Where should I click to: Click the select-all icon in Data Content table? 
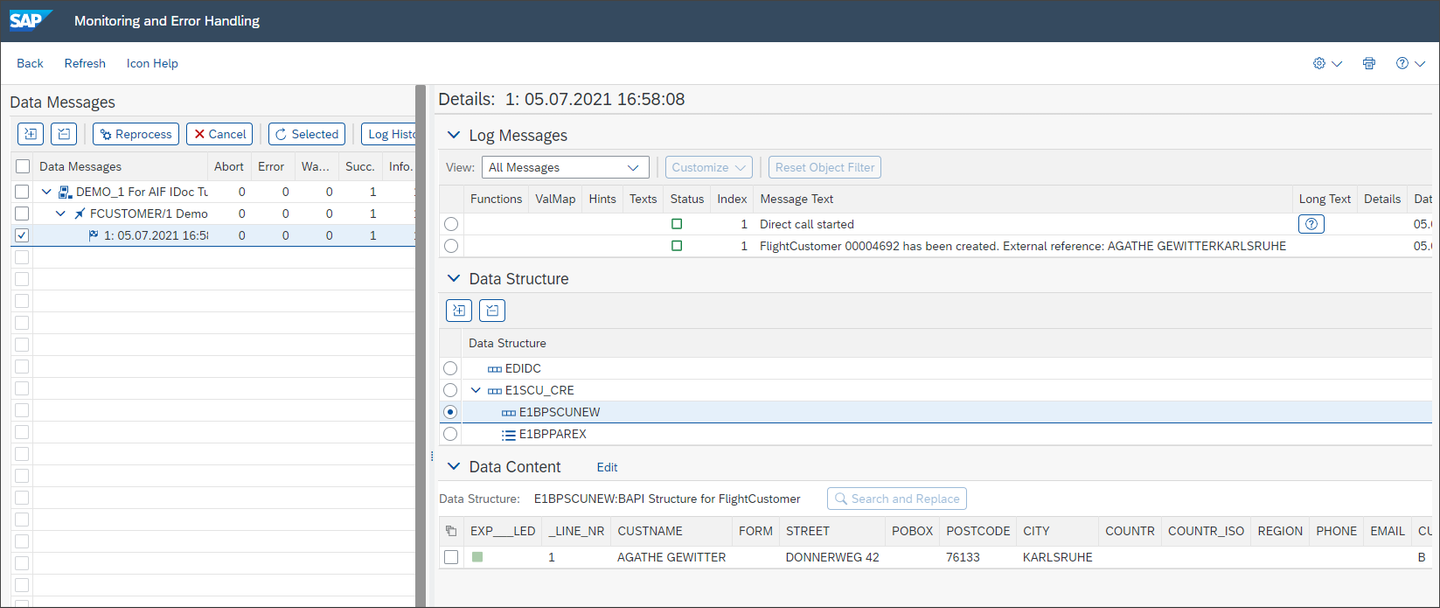(451, 531)
